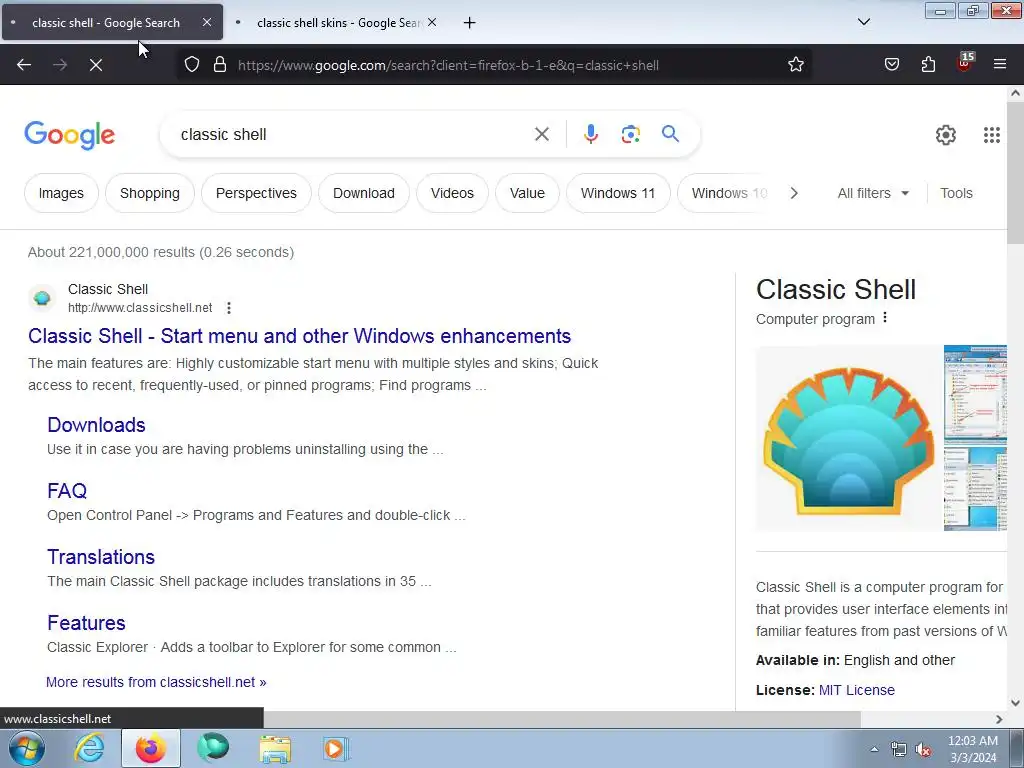Image resolution: width=1024 pixels, height=768 pixels.
Task: Close the 'classic shell - Google Search' tab
Action: click(x=206, y=22)
